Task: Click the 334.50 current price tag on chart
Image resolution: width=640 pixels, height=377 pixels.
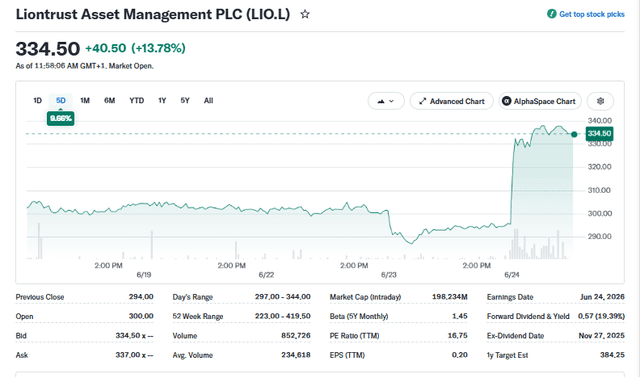Action: 599,133
